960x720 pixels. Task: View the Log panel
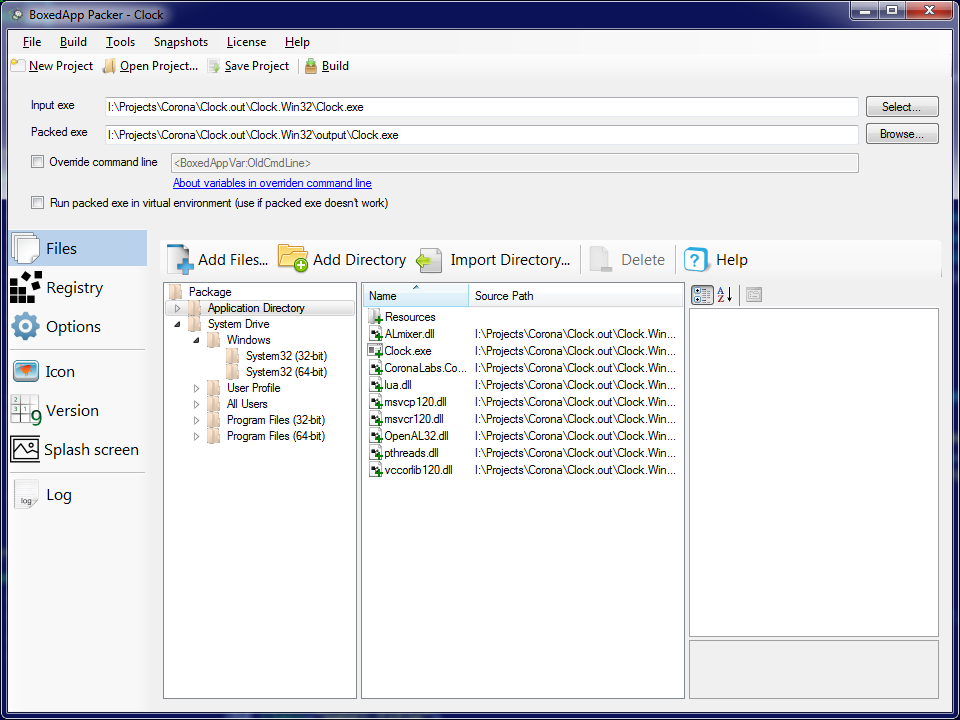click(58, 494)
